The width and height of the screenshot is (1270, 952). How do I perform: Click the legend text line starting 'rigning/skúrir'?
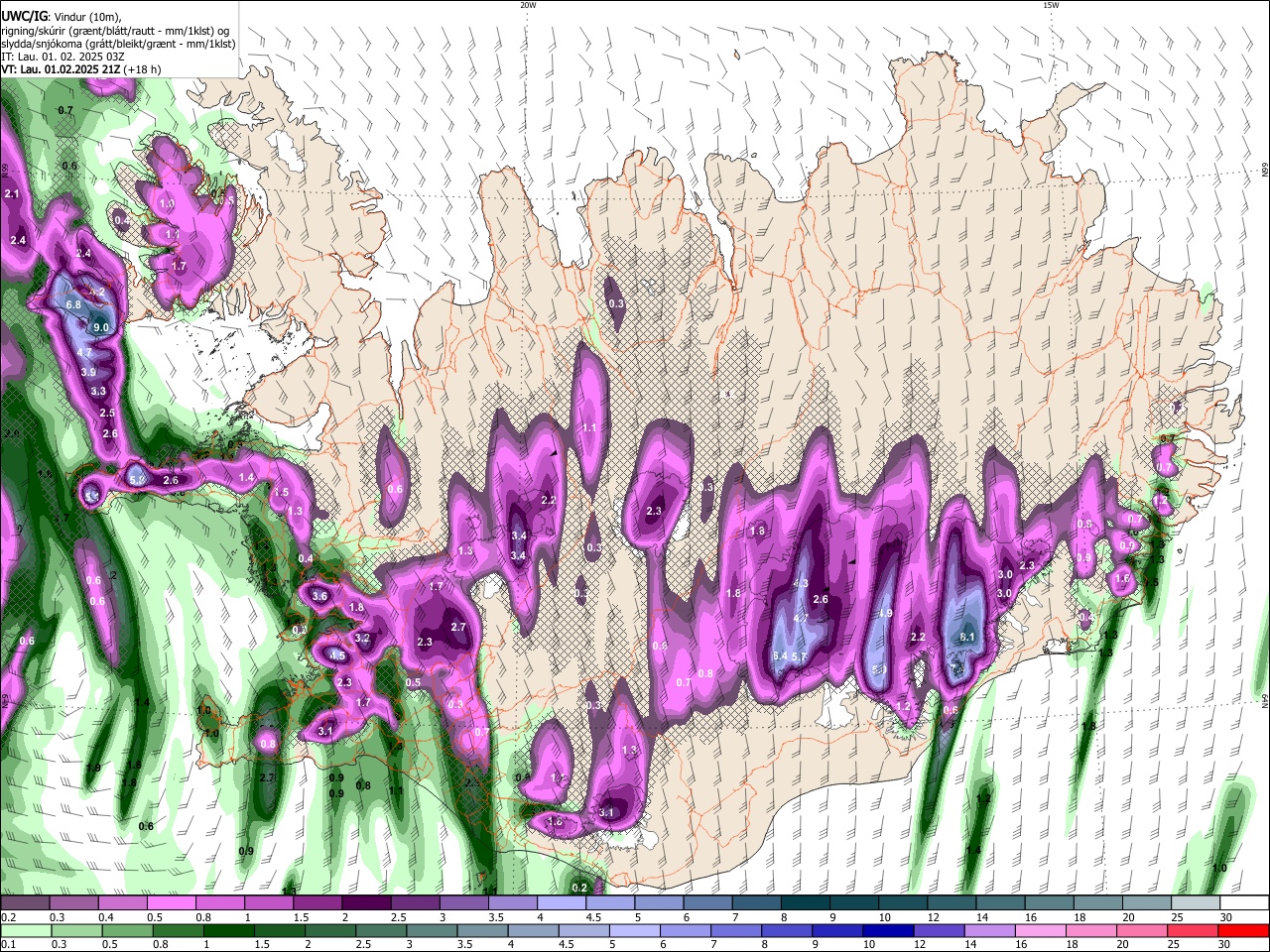click(117, 31)
